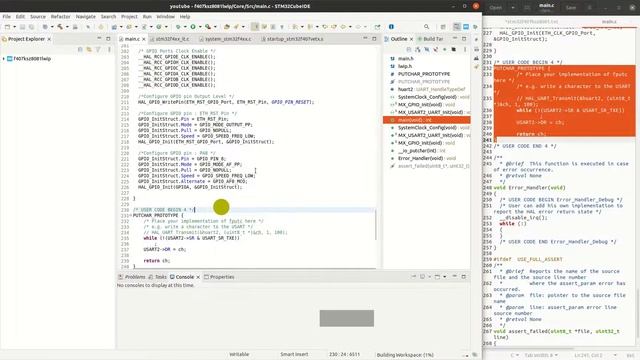Open the External Tools dropdown arrow
Screen dimensions: 640x360
click(x=215, y=27)
